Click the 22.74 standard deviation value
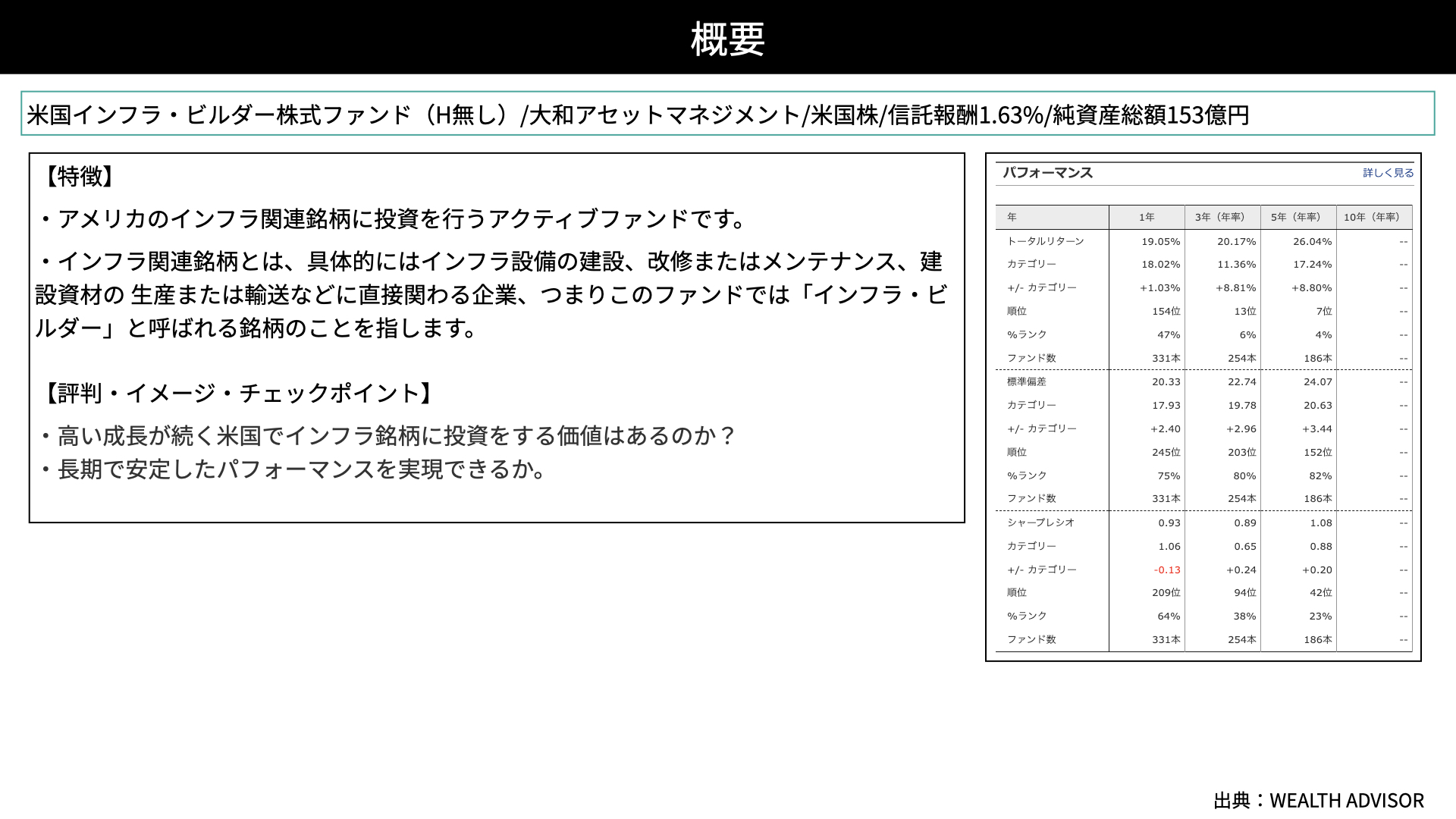 [x=1241, y=382]
